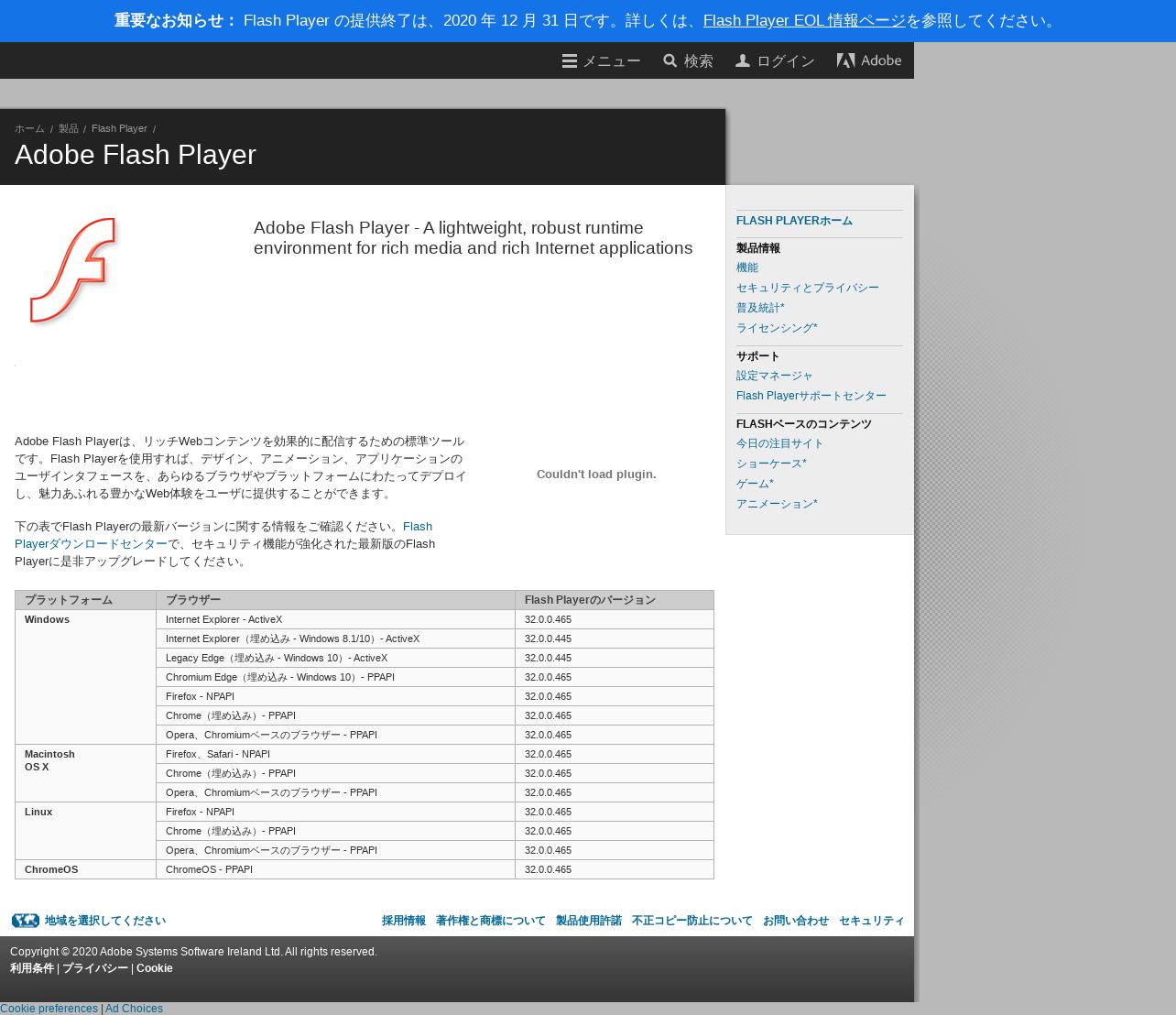Open 今日の注目サイト link
The width and height of the screenshot is (1176, 1015).
(780, 443)
